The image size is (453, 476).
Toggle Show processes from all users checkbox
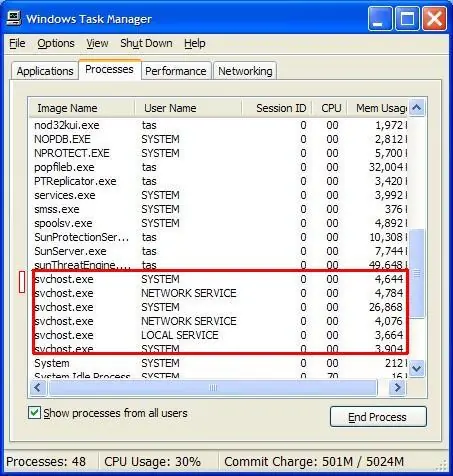[x=35, y=413]
